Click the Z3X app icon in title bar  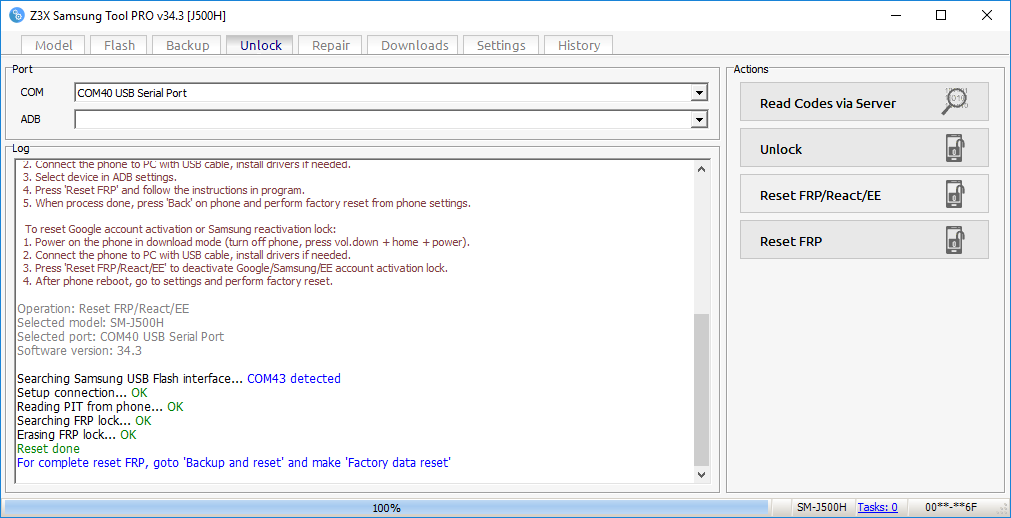[15, 15]
